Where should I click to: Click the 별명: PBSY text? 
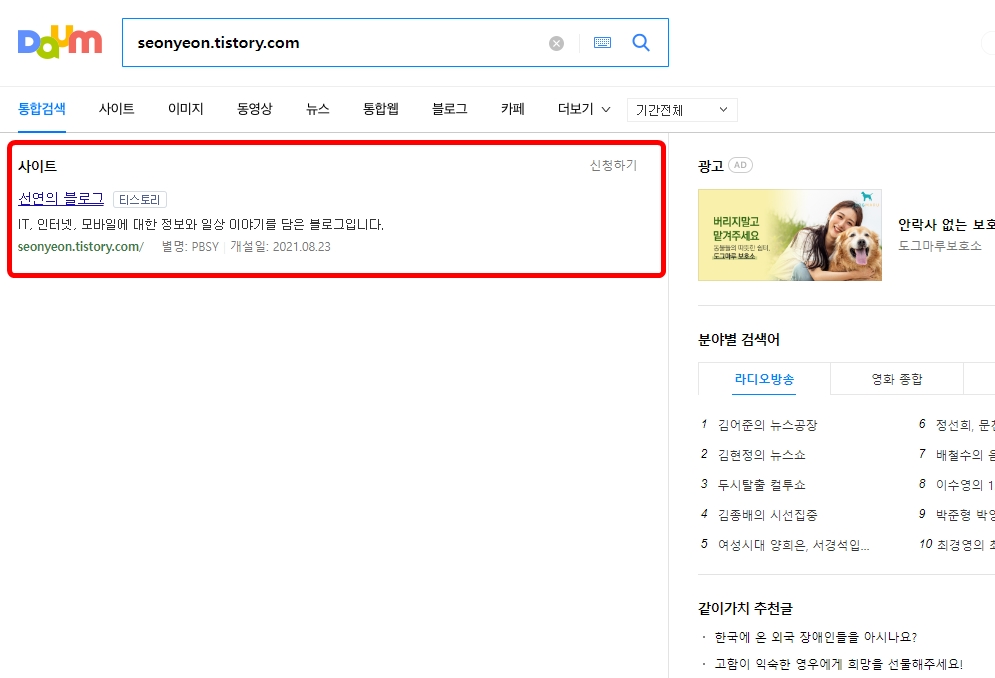tap(190, 246)
